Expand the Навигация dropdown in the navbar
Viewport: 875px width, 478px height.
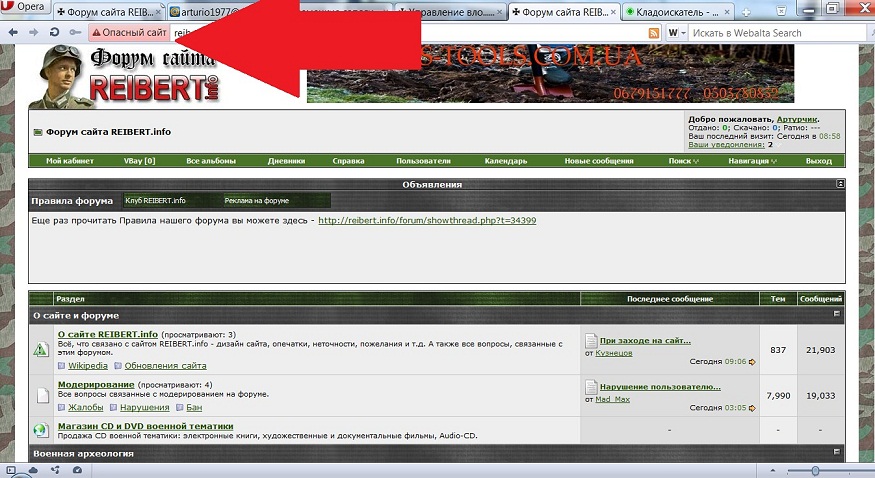coord(752,161)
